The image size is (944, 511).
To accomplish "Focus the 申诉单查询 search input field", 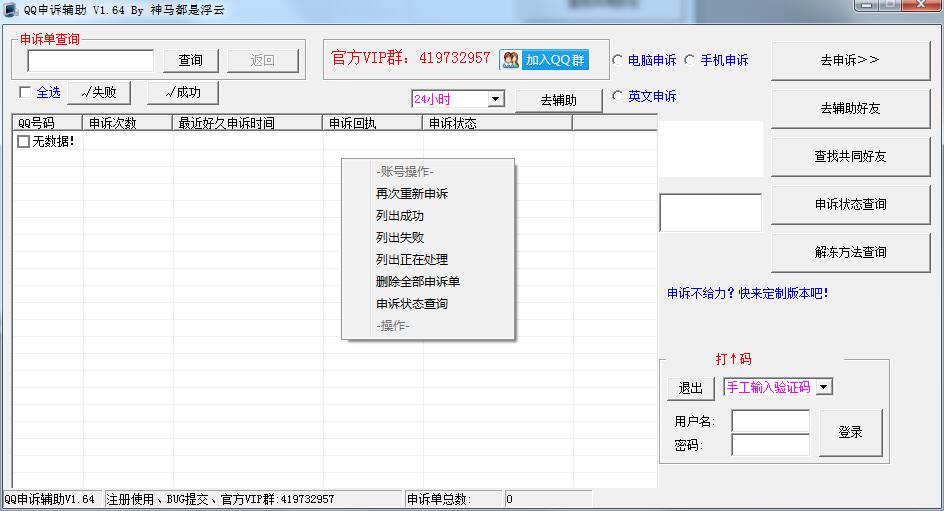I will 91,60.
